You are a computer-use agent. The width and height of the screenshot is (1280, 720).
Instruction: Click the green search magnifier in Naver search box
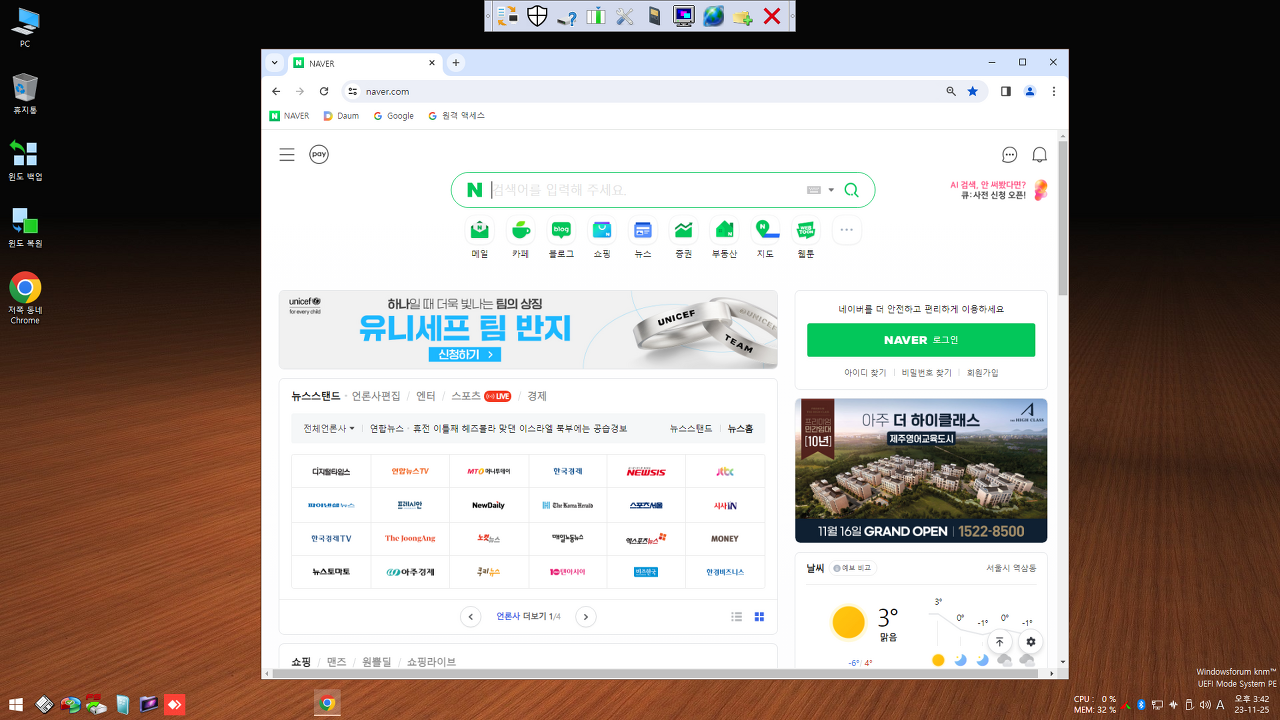pyautogui.click(x=852, y=190)
